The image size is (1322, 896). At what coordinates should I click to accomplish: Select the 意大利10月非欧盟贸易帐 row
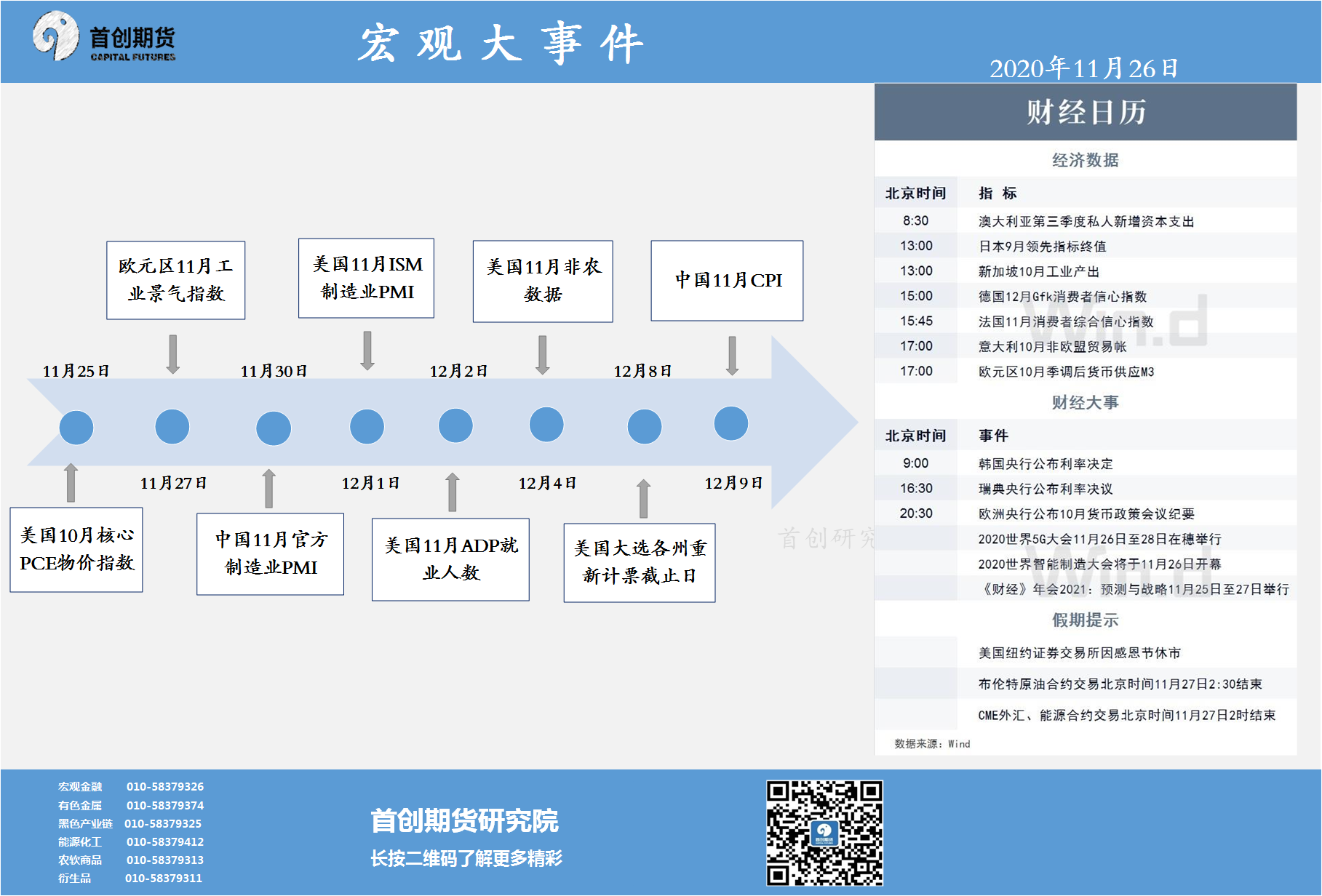(x=1086, y=346)
